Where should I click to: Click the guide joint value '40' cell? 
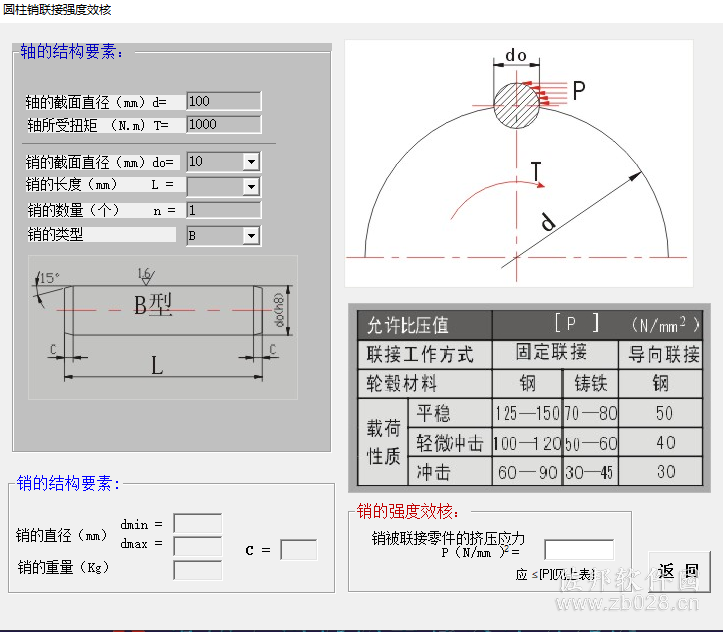coord(661,443)
